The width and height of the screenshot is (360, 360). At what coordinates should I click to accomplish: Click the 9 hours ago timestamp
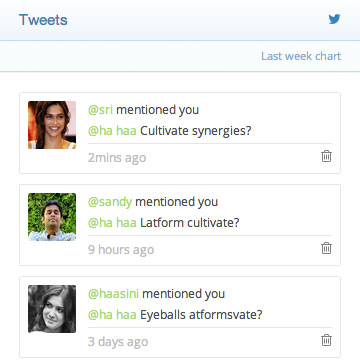[x=121, y=250]
